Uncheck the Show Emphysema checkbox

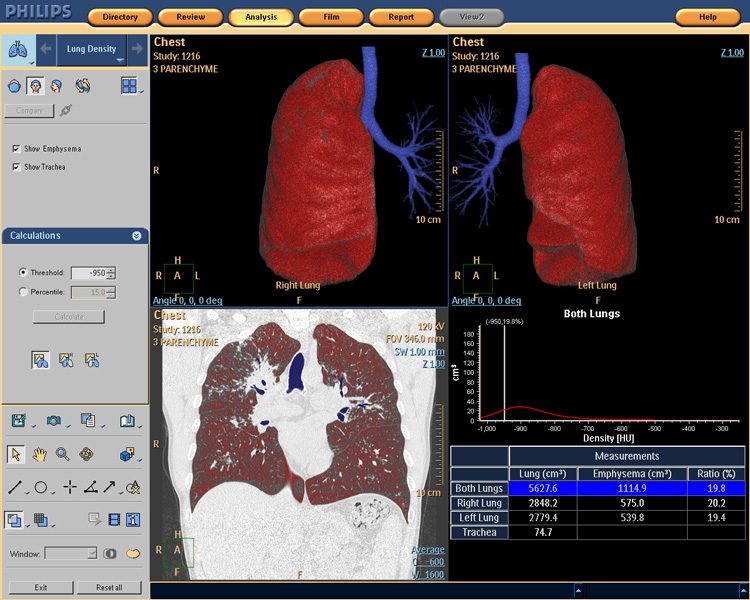pyautogui.click(x=16, y=149)
